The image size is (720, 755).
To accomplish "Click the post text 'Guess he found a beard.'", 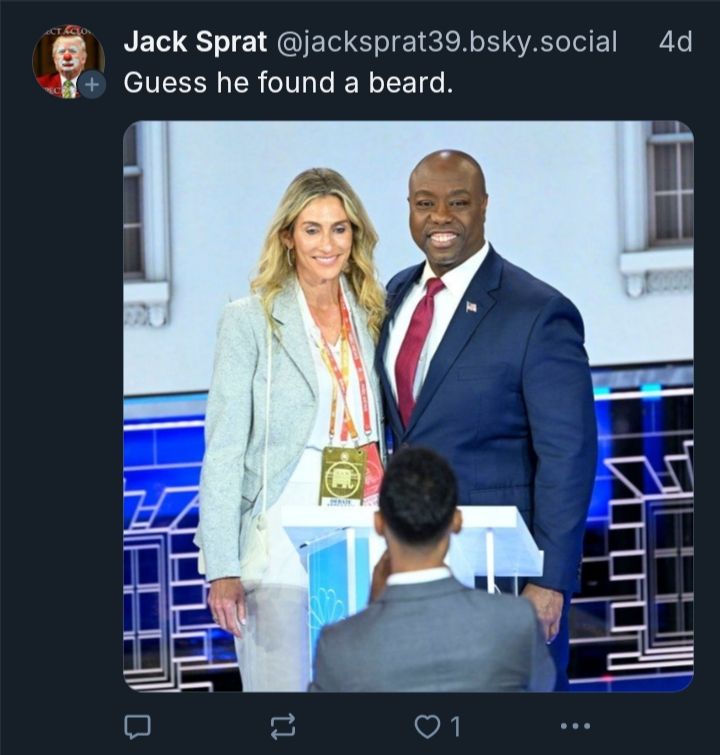I will [x=288, y=82].
